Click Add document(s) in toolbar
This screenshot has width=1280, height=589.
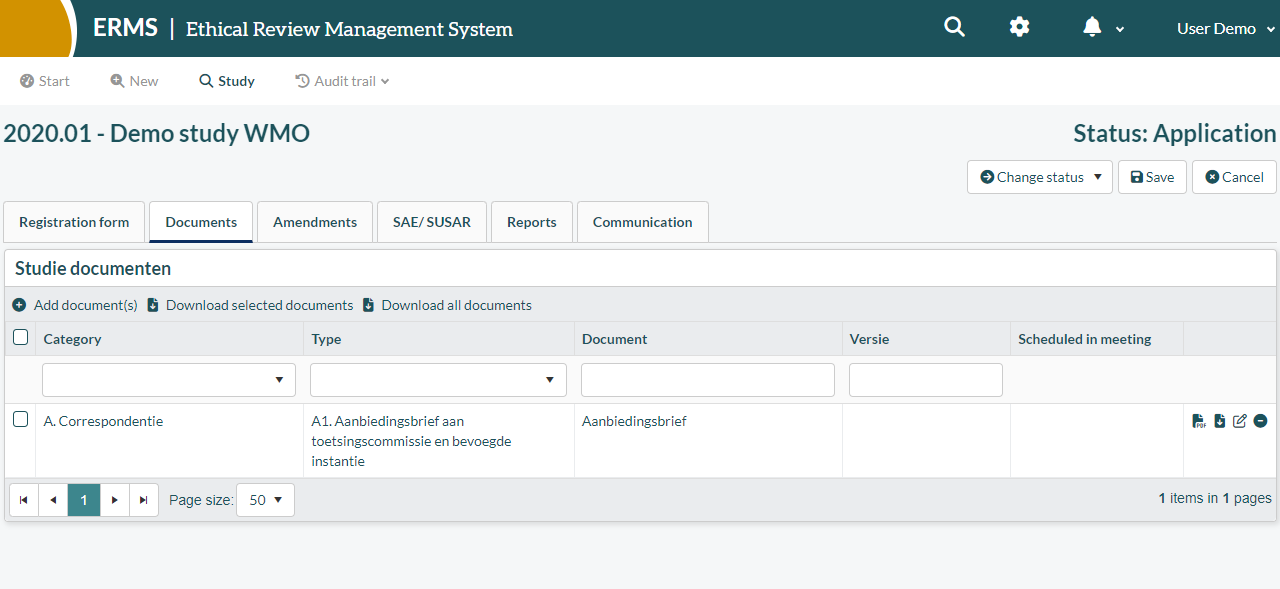[75, 305]
